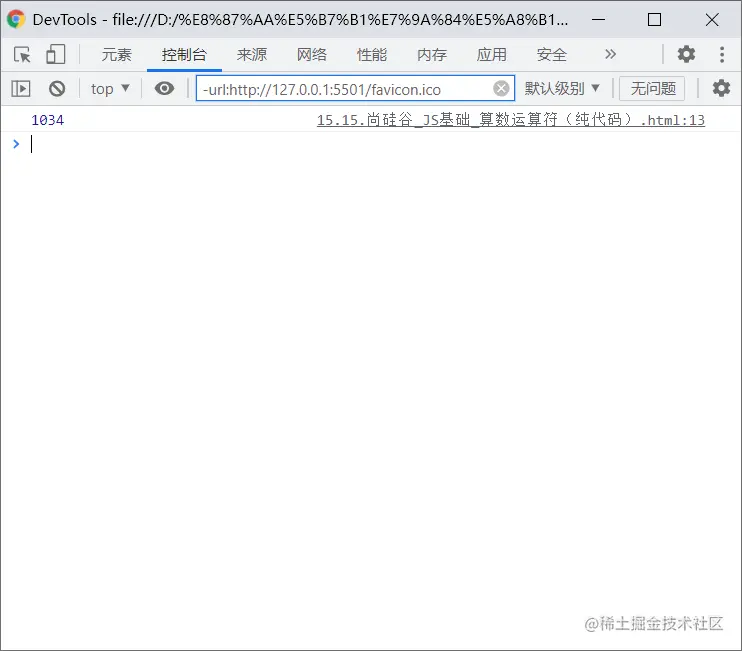Open the top JavaScript context dropdown
742x651 pixels.
(110, 88)
